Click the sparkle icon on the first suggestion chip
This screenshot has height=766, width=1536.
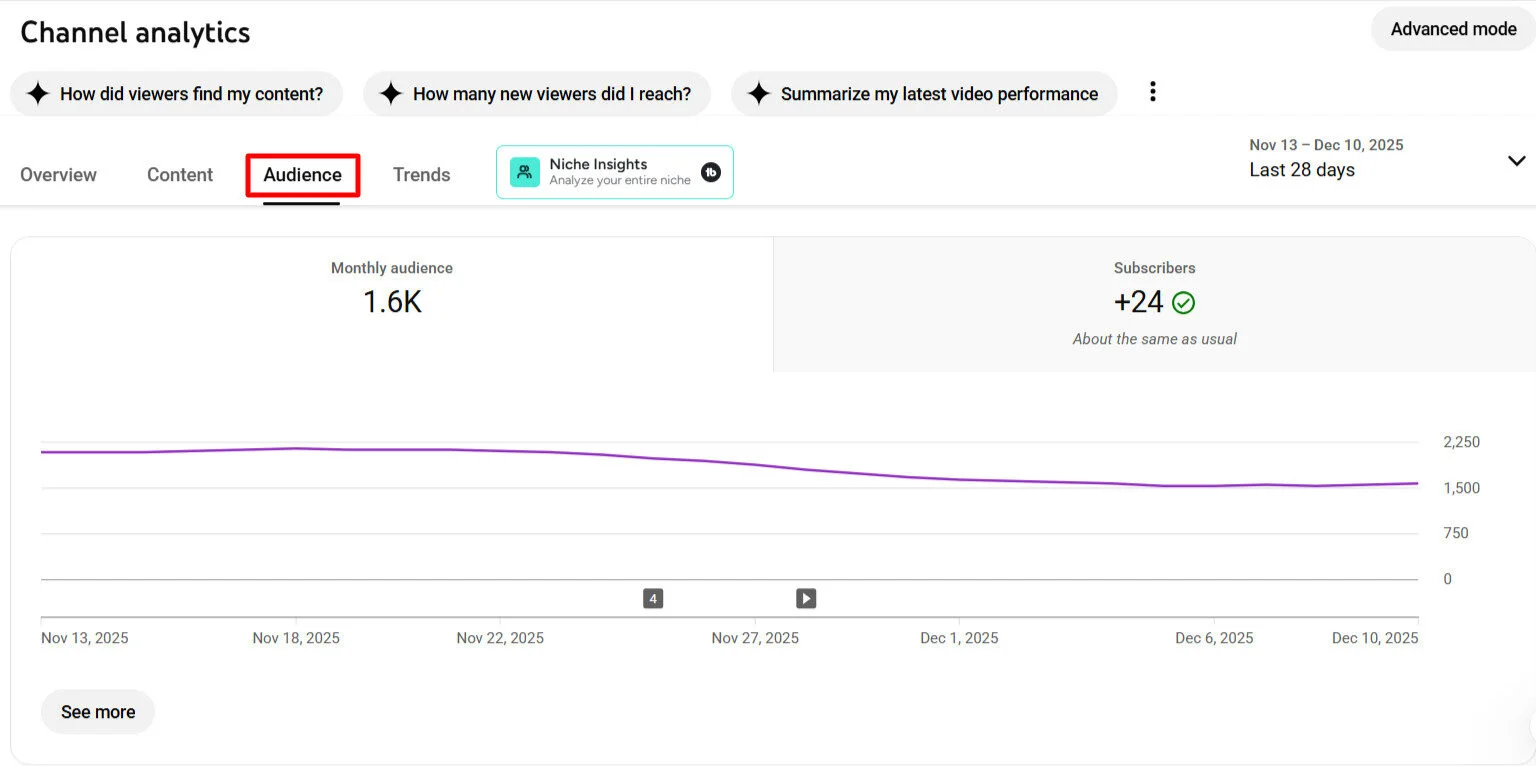(38, 93)
